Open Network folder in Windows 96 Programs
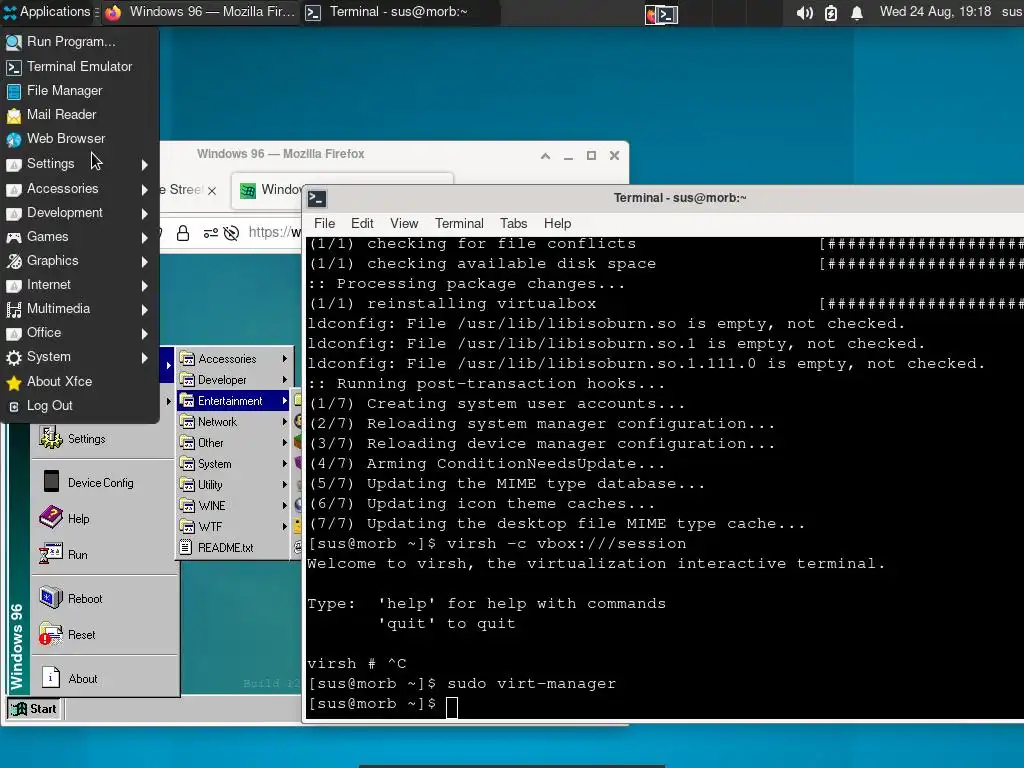Viewport: 1024px width, 768px height. [234, 422]
